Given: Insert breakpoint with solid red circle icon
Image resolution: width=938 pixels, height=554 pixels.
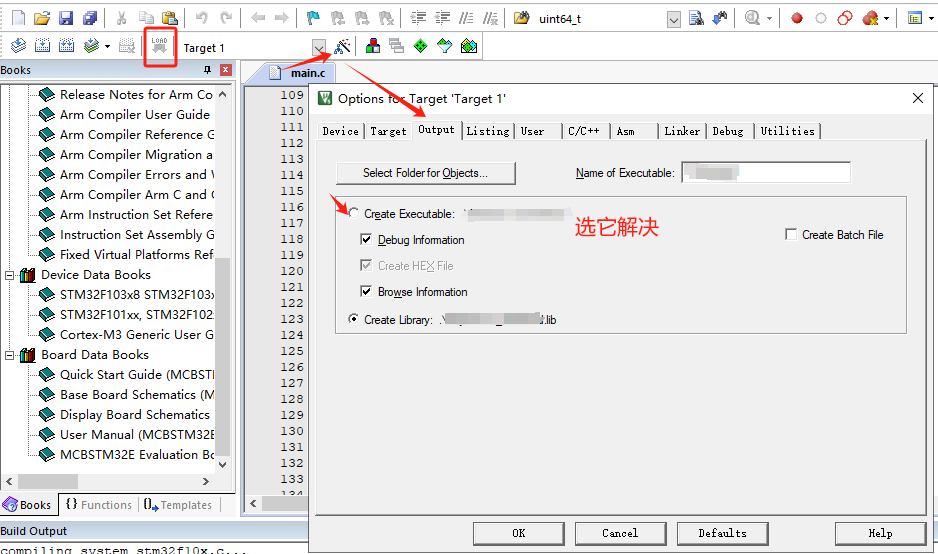Looking at the screenshot, I should [x=796, y=19].
